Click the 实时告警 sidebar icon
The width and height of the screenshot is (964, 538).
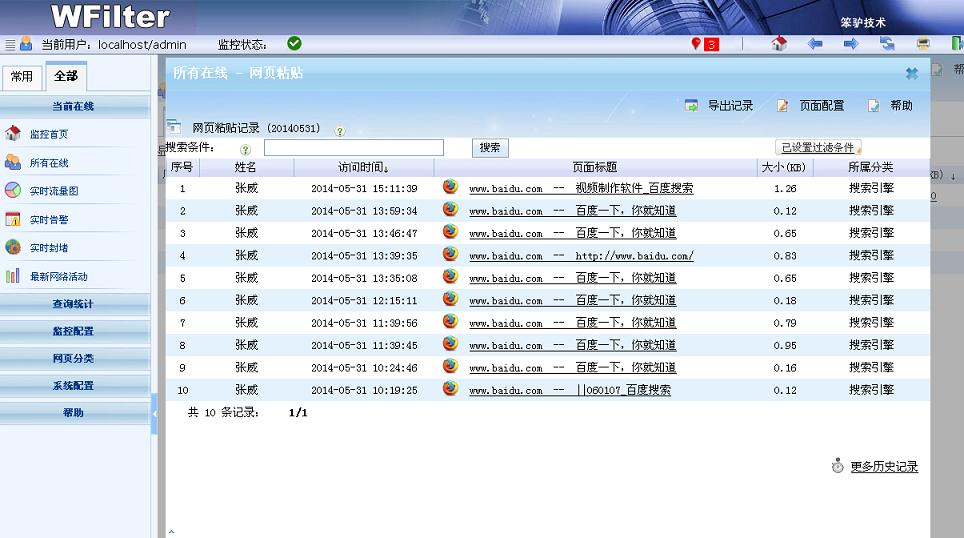(x=13, y=219)
